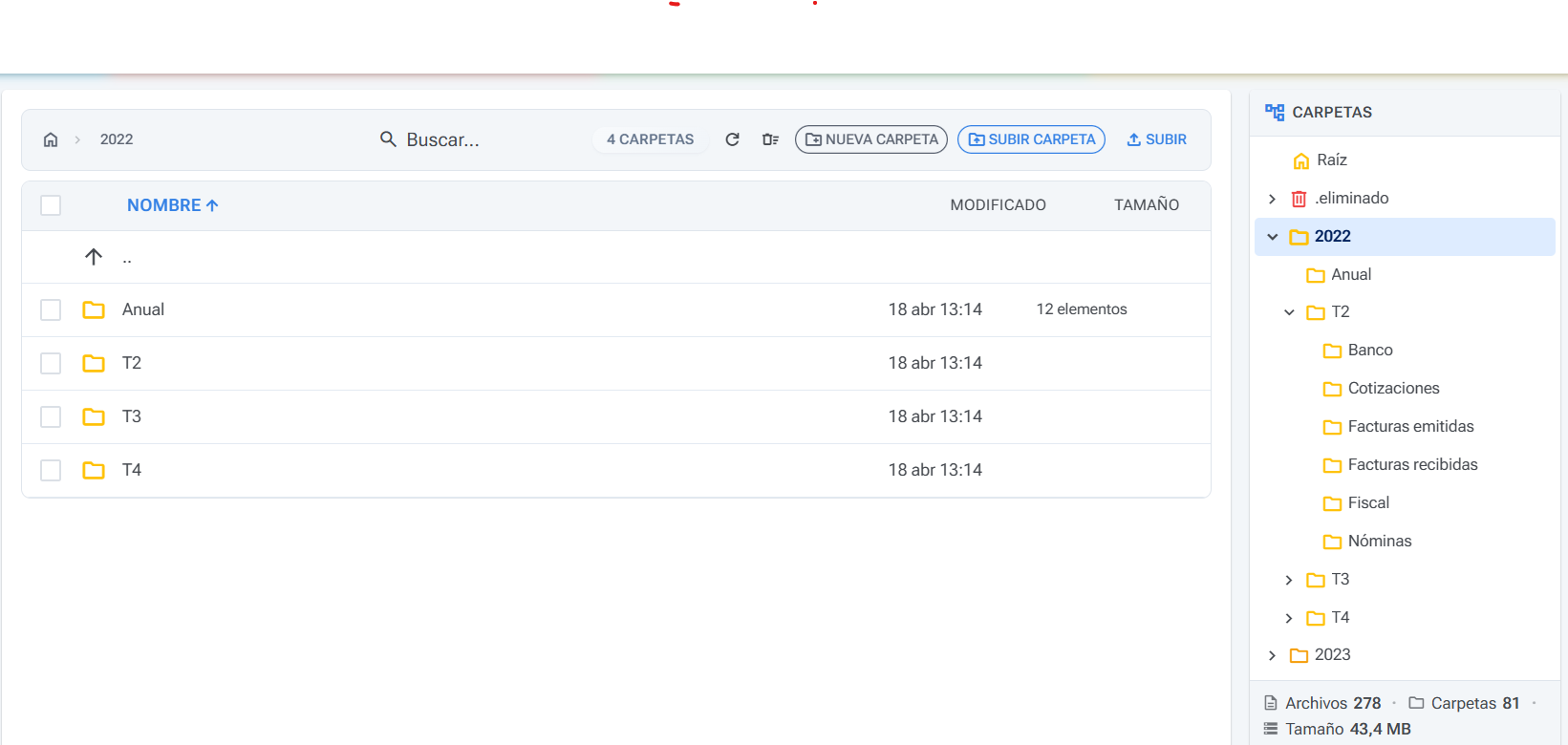Sort by the MODIFICADO column
Screen dimensions: 1568x745
click(998, 205)
